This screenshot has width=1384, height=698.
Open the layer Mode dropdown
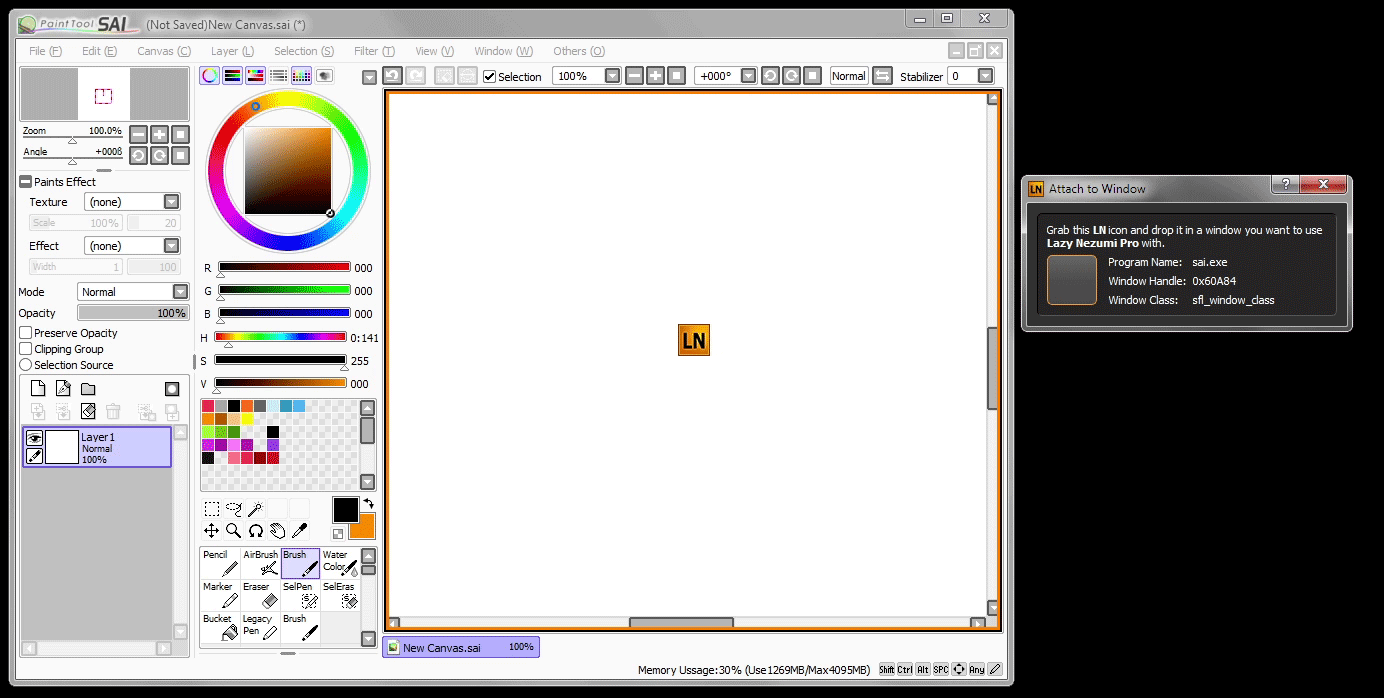click(x=180, y=292)
